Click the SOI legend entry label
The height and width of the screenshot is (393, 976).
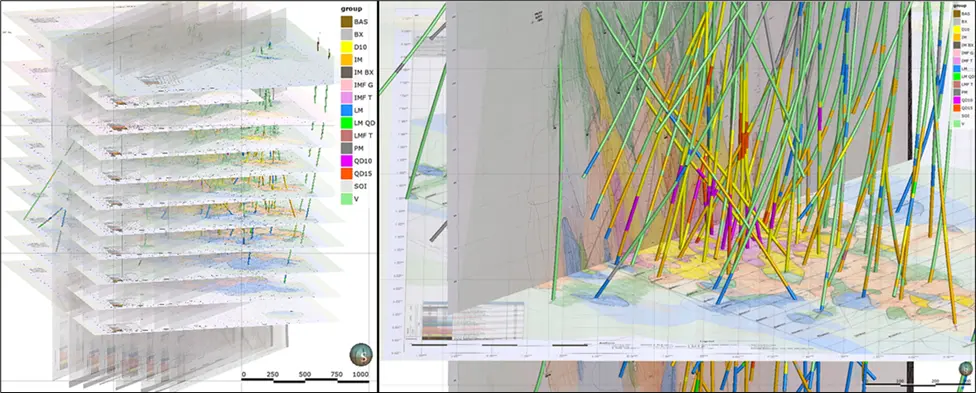point(363,187)
